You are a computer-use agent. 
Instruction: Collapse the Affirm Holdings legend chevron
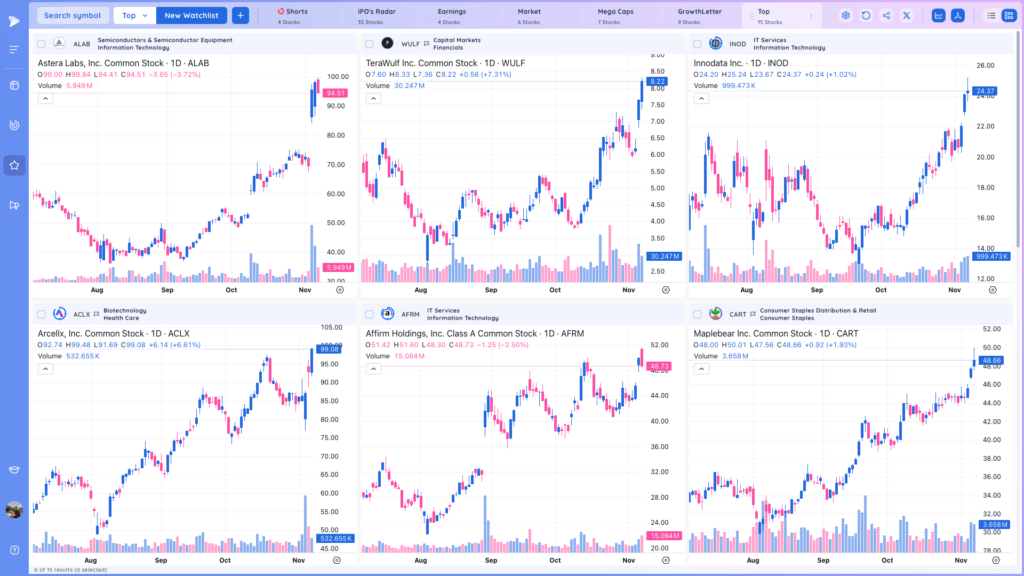tap(373, 369)
